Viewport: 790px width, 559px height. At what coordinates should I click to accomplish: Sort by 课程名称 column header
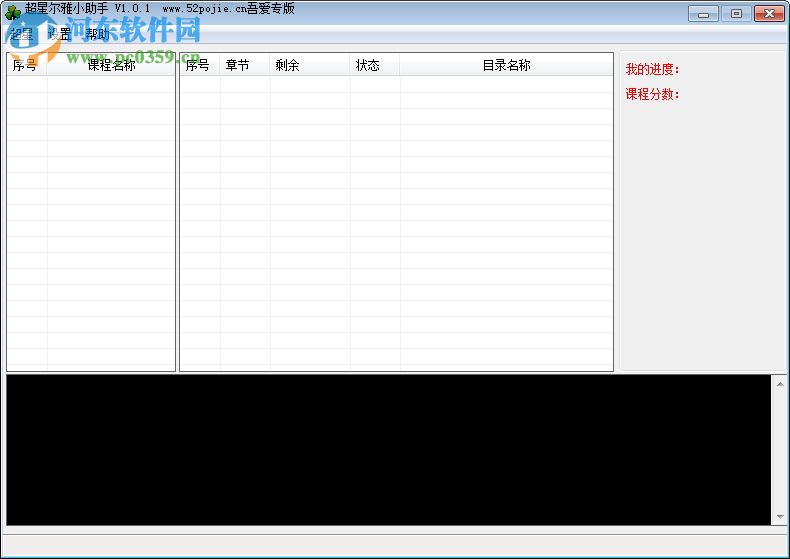pyautogui.click(x=111, y=65)
